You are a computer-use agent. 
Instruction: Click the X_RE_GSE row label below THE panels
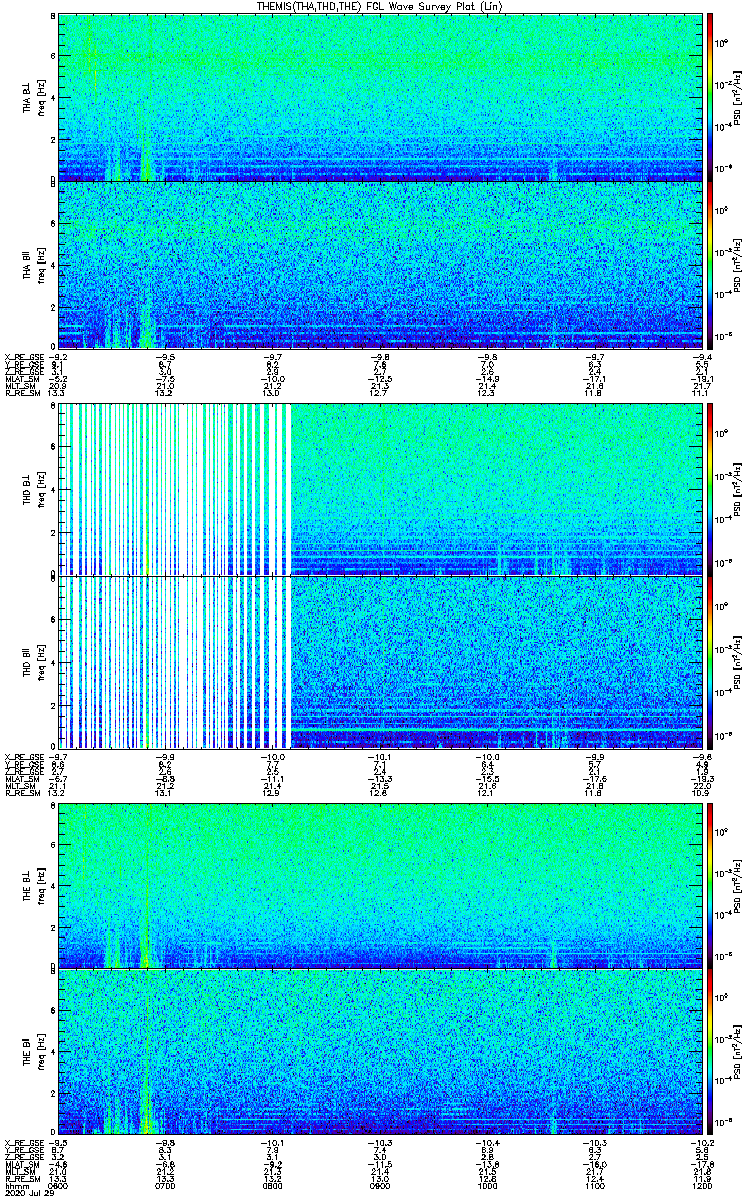[23, 1144]
